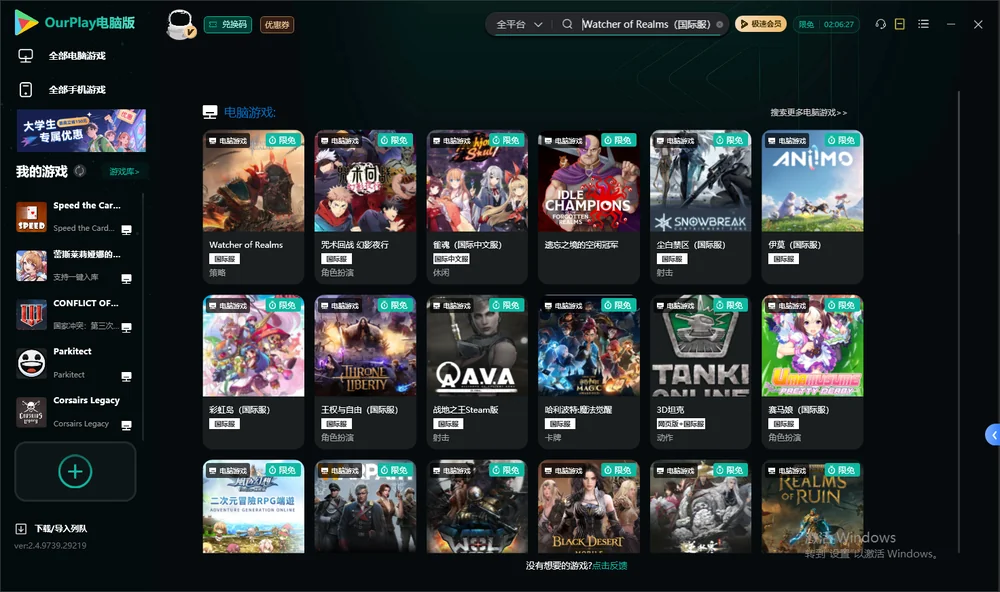Open Speed the Card in my games
This screenshot has width=1000, height=592.
(73, 217)
